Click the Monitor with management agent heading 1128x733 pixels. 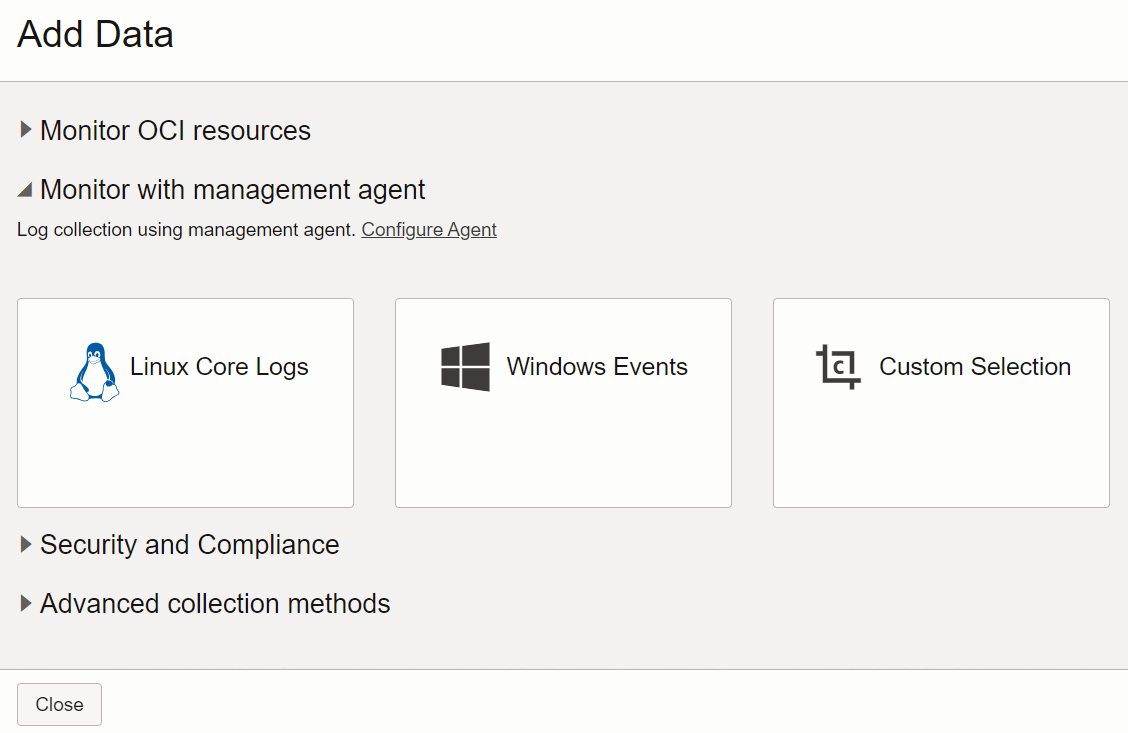click(233, 190)
